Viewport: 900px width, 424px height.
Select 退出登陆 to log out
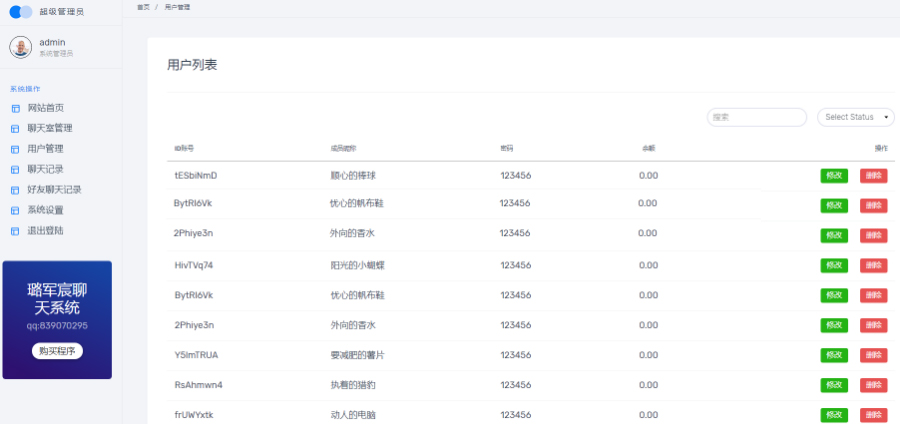point(45,231)
